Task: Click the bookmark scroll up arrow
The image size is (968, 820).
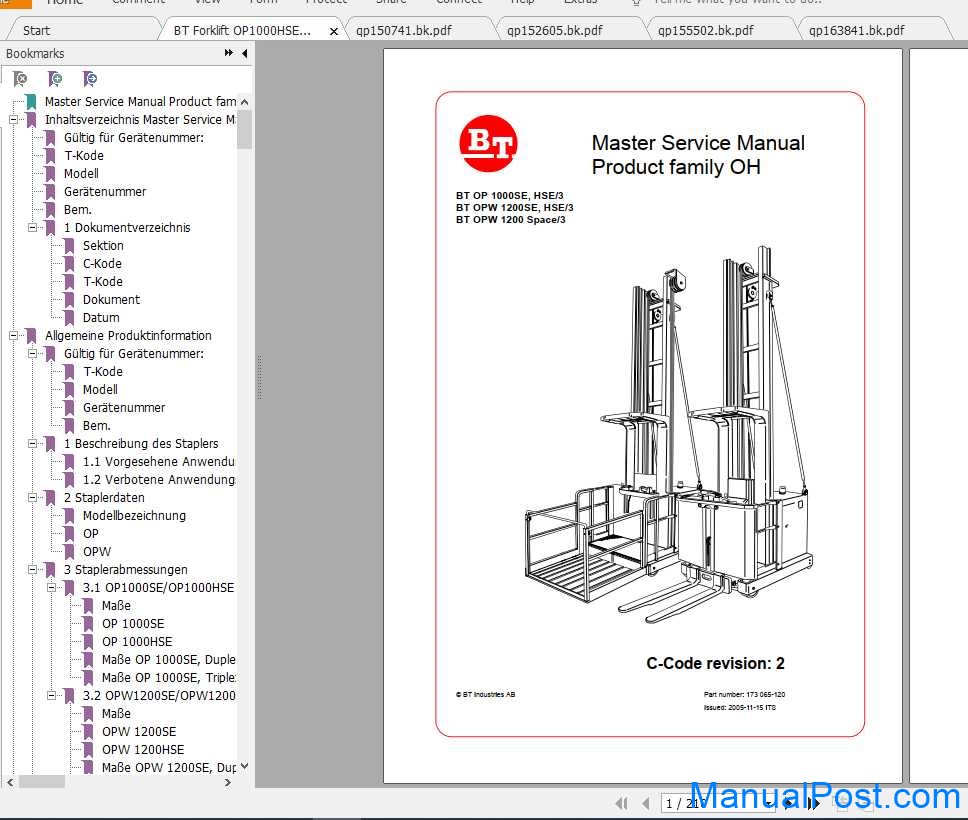Action: pyautogui.click(x=244, y=102)
